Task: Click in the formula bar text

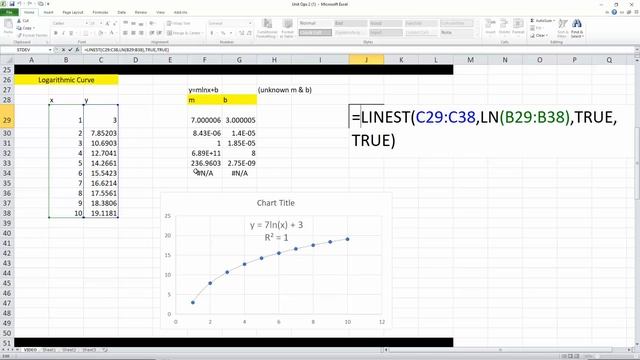Action: 126,50
